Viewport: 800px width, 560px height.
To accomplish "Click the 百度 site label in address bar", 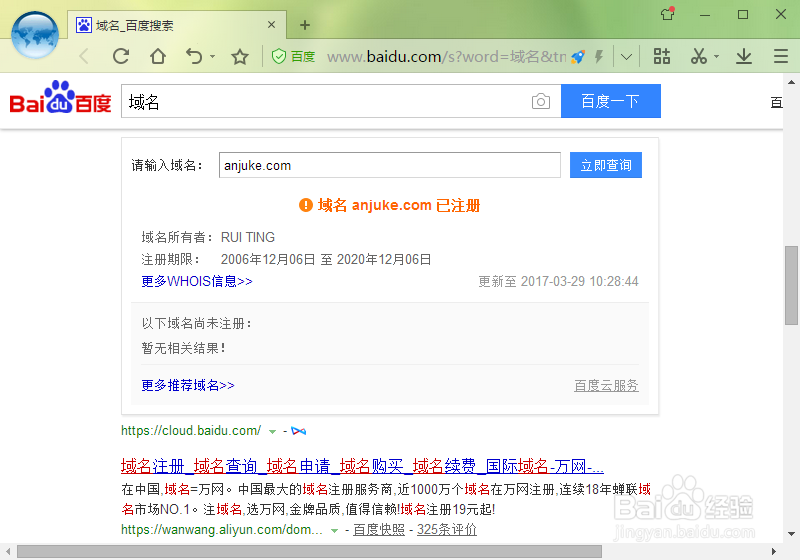I will point(303,57).
